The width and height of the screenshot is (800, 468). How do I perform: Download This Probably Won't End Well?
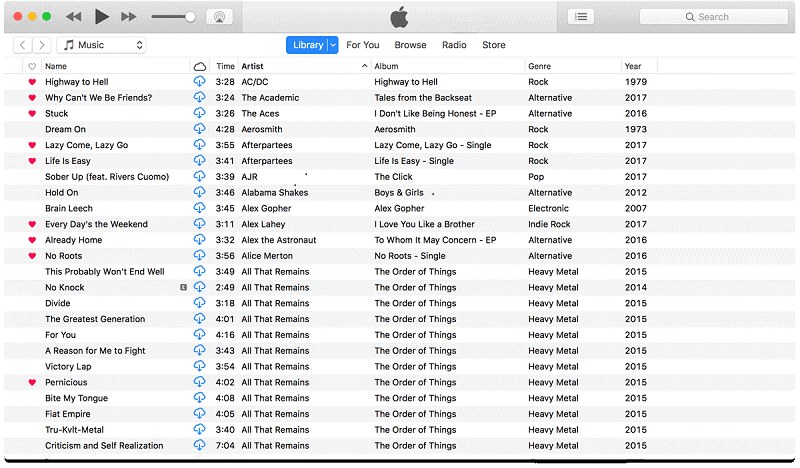point(199,271)
